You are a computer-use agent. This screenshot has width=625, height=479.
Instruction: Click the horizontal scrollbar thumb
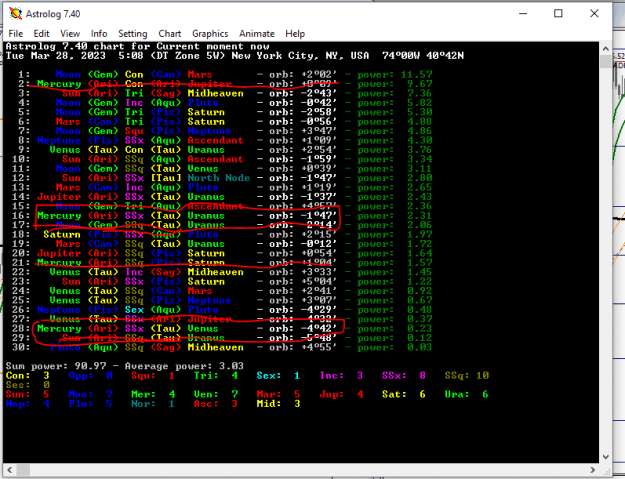tap(23, 470)
